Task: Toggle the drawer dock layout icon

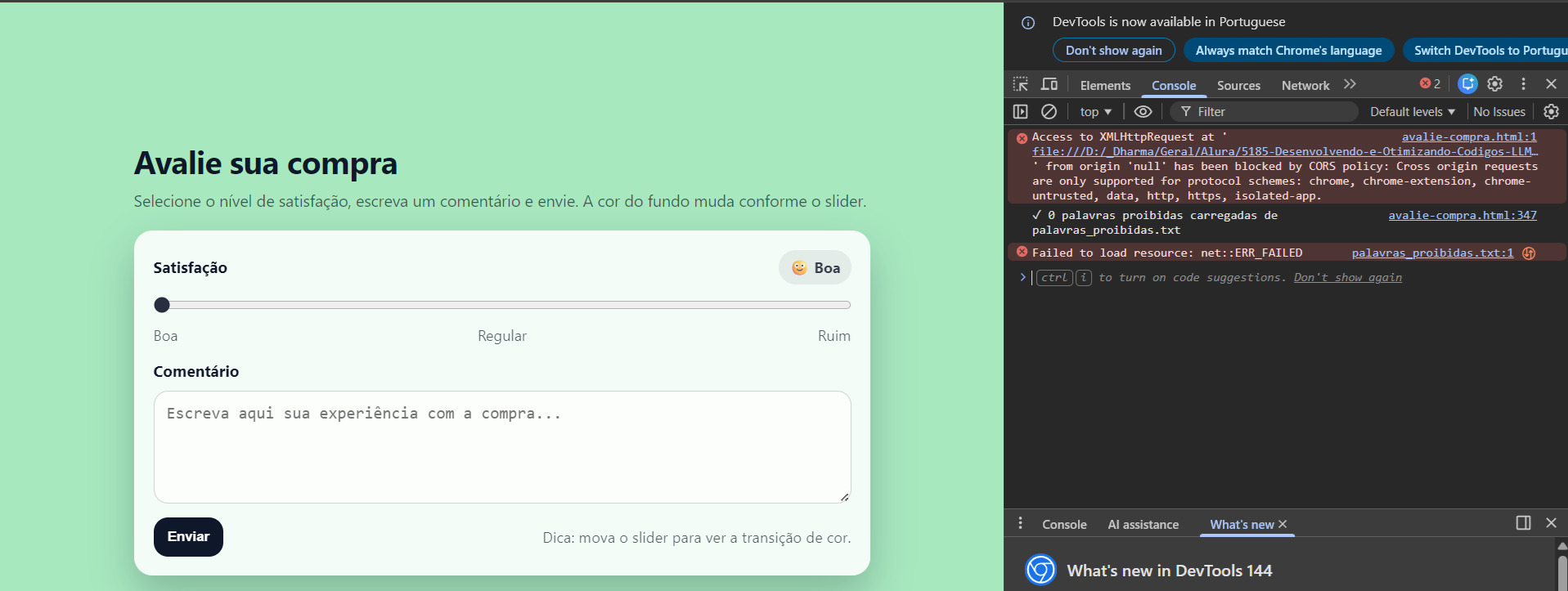Action: point(1523,522)
